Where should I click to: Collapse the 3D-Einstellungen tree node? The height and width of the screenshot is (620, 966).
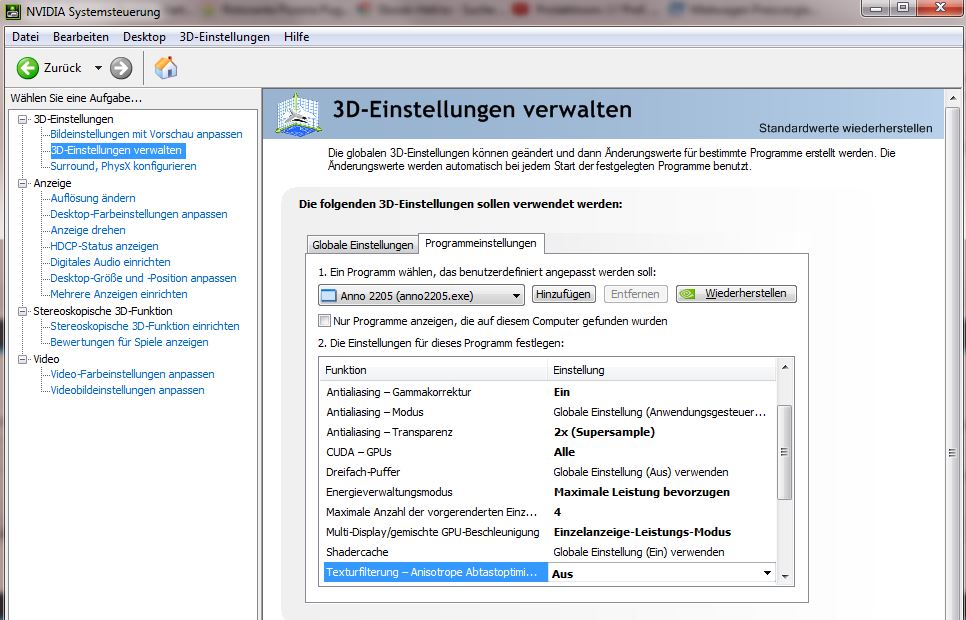(24, 119)
